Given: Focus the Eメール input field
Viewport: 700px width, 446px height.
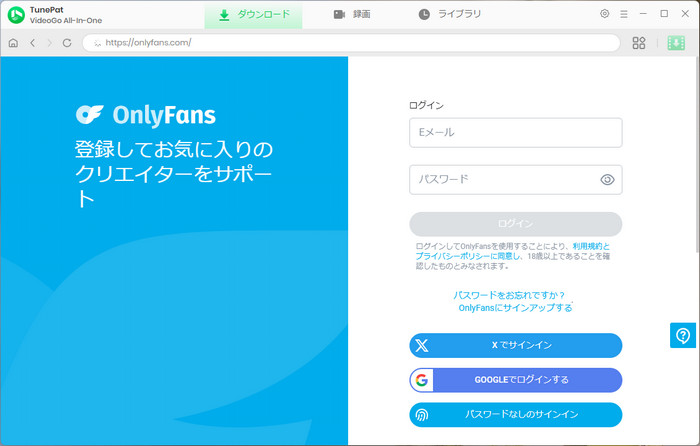Looking at the screenshot, I should (x=516, y=133).
